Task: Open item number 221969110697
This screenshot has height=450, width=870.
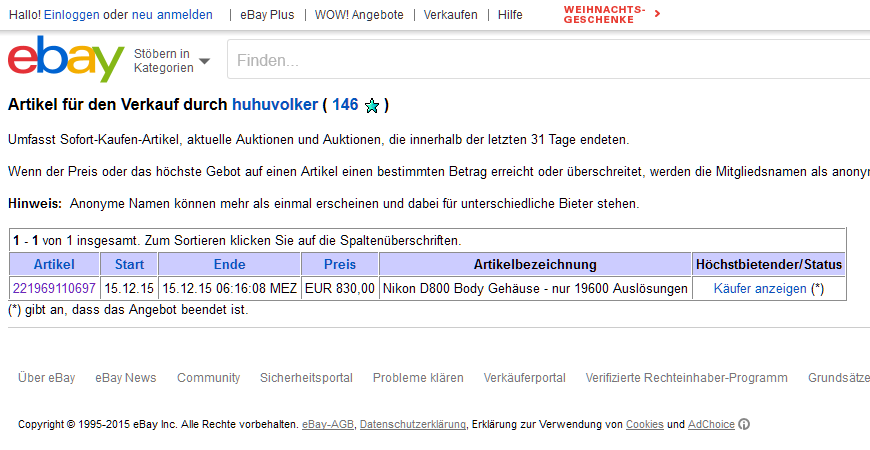Action: coord(54,289)
